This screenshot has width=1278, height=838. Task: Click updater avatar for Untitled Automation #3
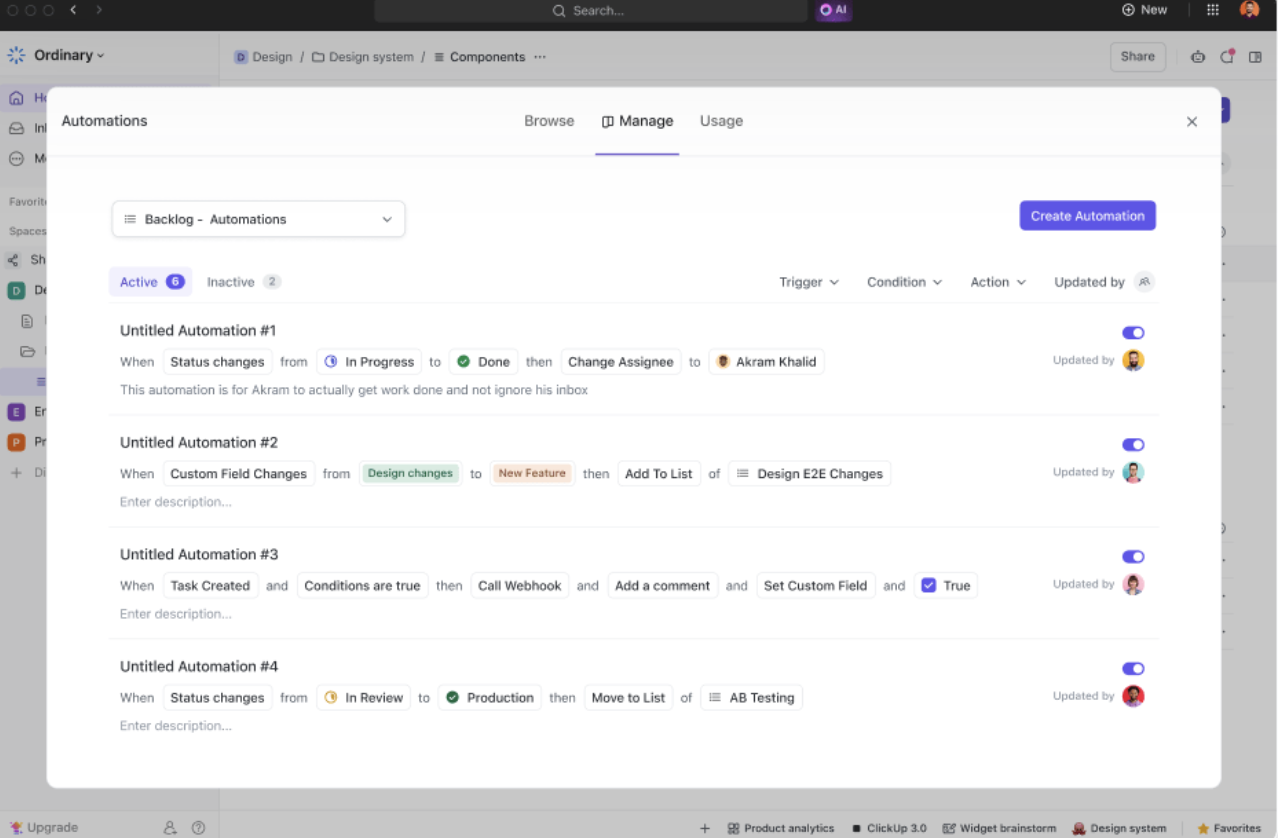(x=1133, y=584)
